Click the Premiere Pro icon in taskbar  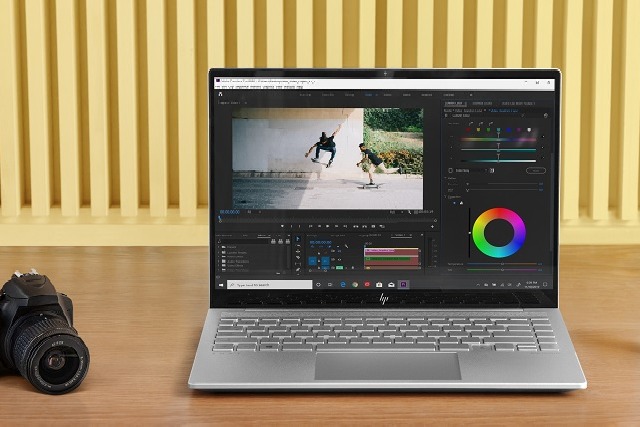pyautogui.click(x=405, y=284)
